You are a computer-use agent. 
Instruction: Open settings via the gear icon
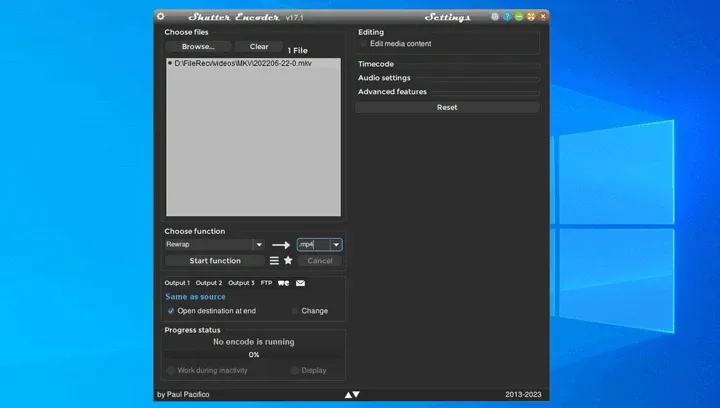pyautogui.click(x=160, y=17)
